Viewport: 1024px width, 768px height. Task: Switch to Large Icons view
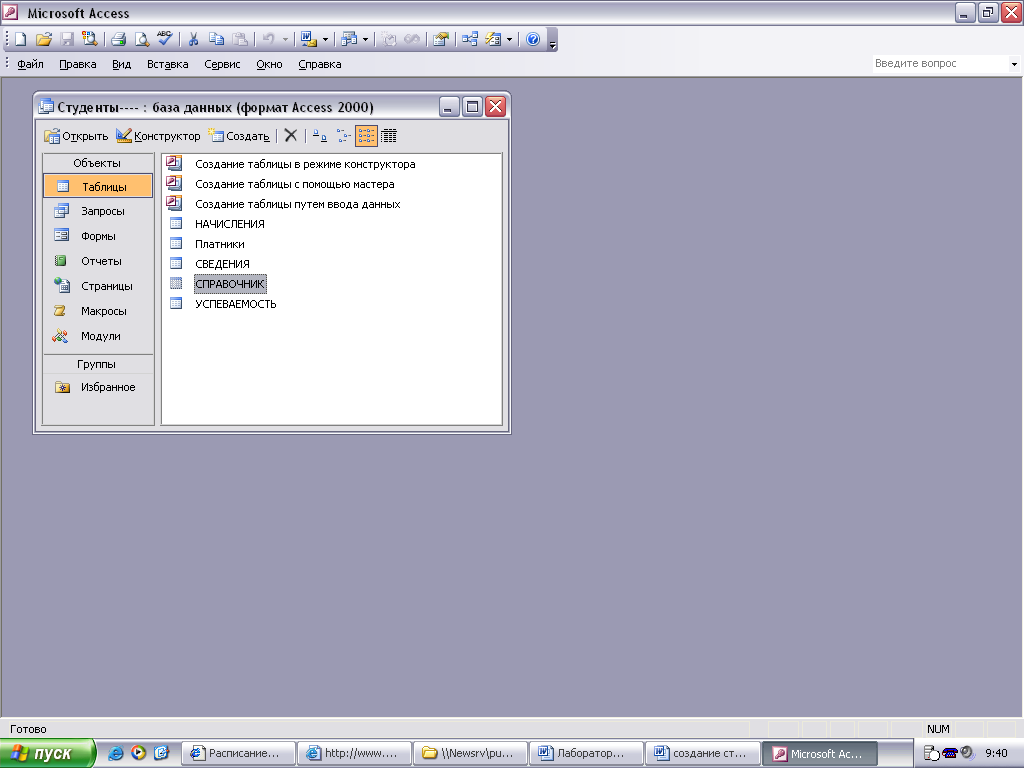coord(319,136)
